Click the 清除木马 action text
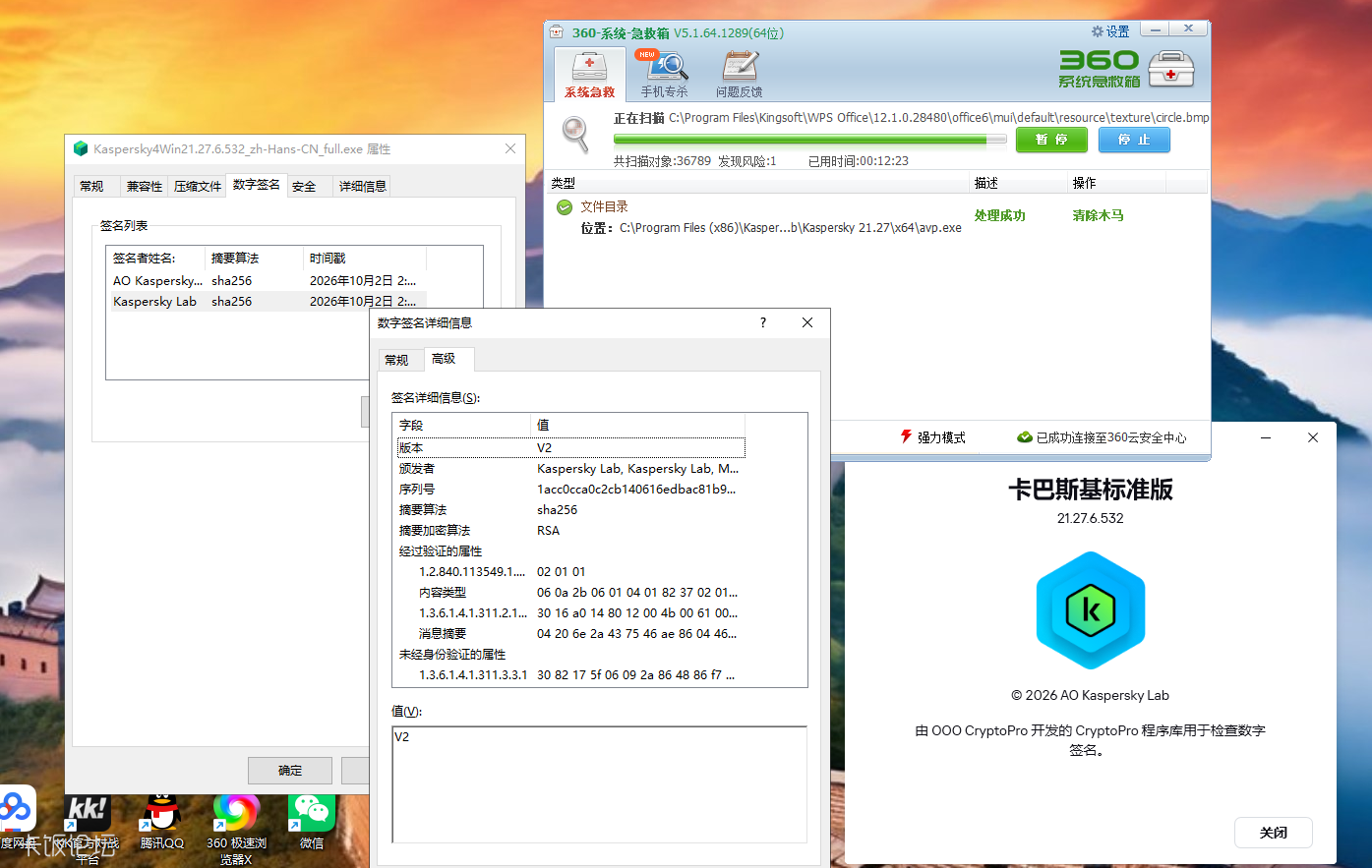Screen dimensions: 1372x868 1098,215
